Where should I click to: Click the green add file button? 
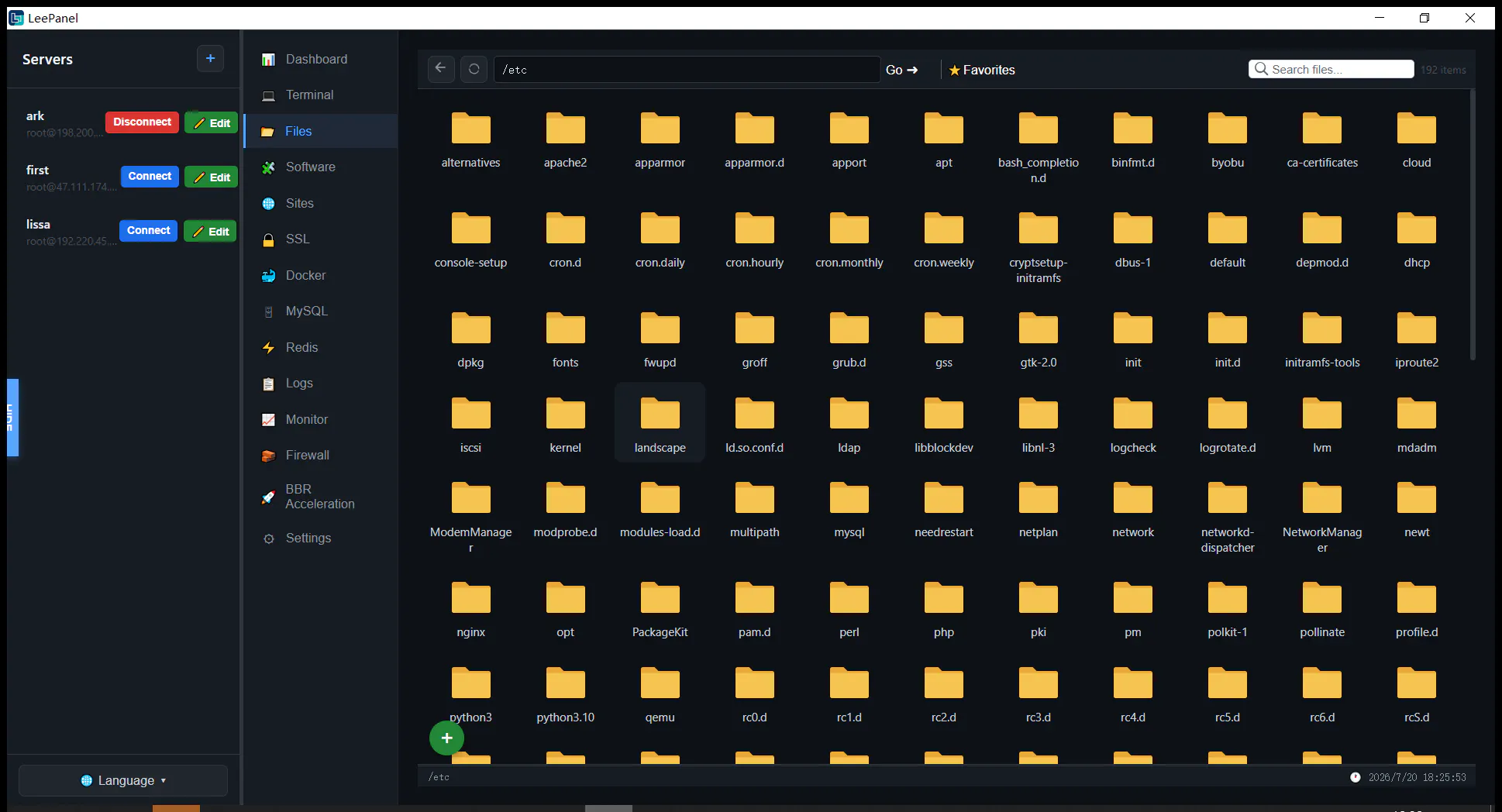446,738
